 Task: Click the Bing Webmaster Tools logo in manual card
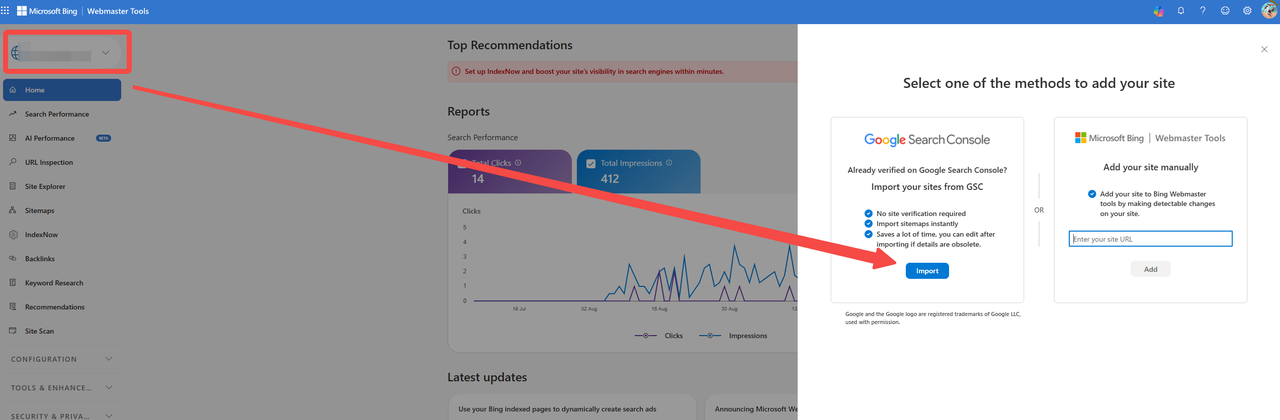1150,138
